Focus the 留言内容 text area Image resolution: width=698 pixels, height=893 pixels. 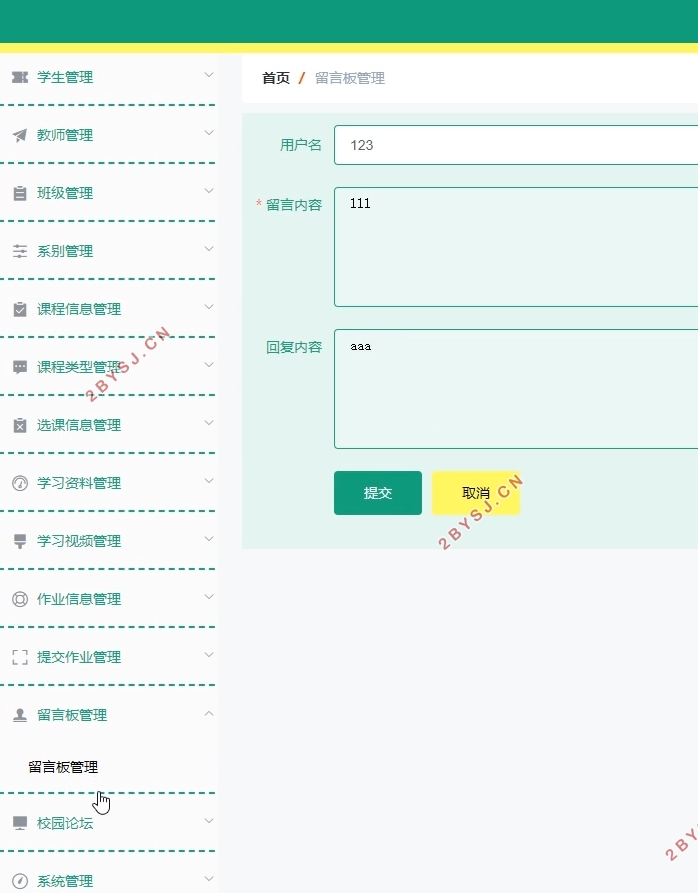point(516,247)
